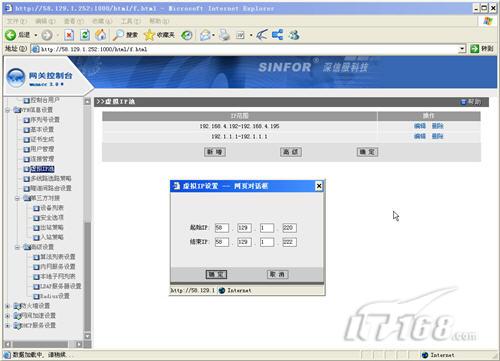Click the IE Back arrow icon
The width and height of the screenshot is (500, 361).
pos(10,35)
